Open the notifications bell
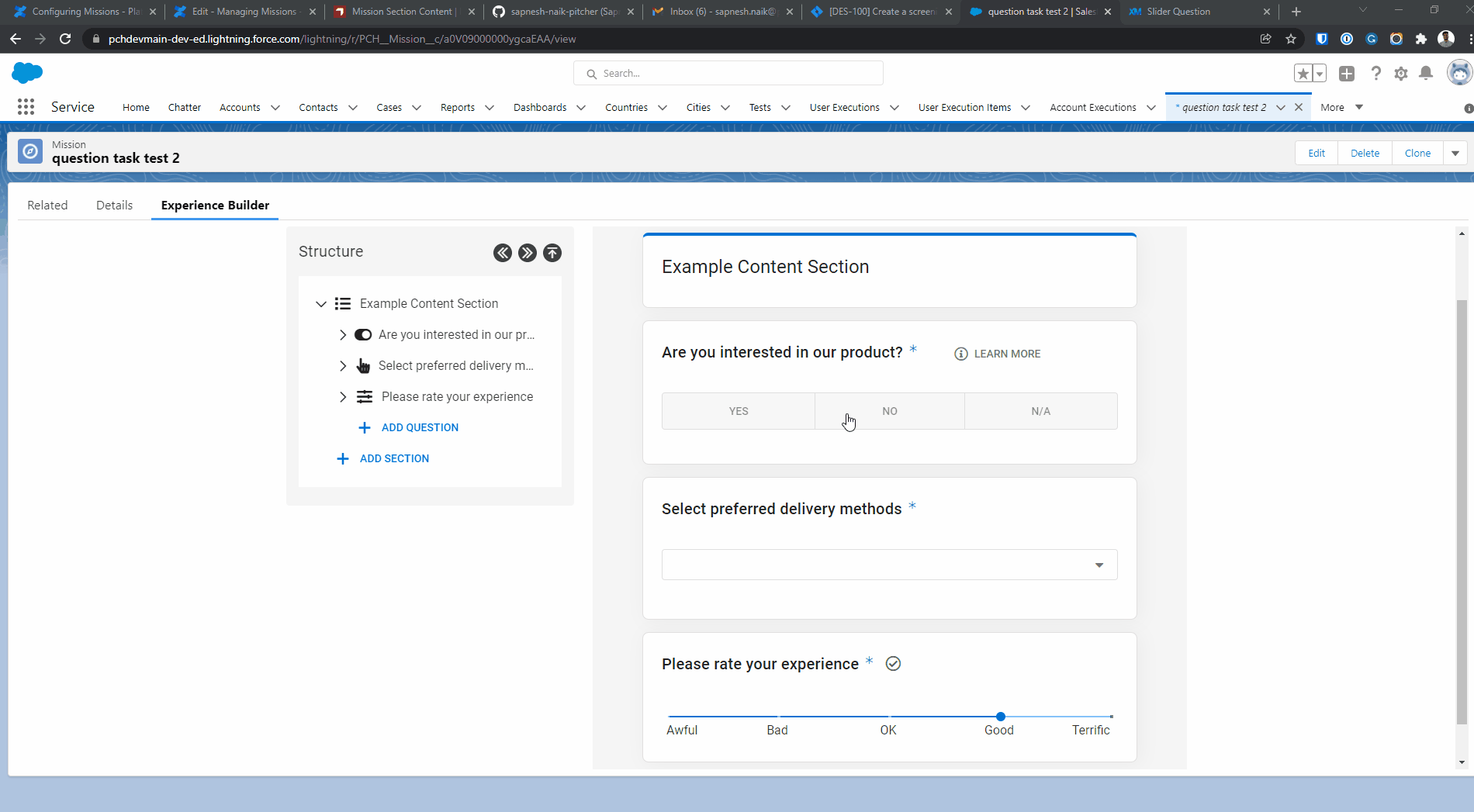The height and width of the screenshot is (812, 1474). (1426, 74)
